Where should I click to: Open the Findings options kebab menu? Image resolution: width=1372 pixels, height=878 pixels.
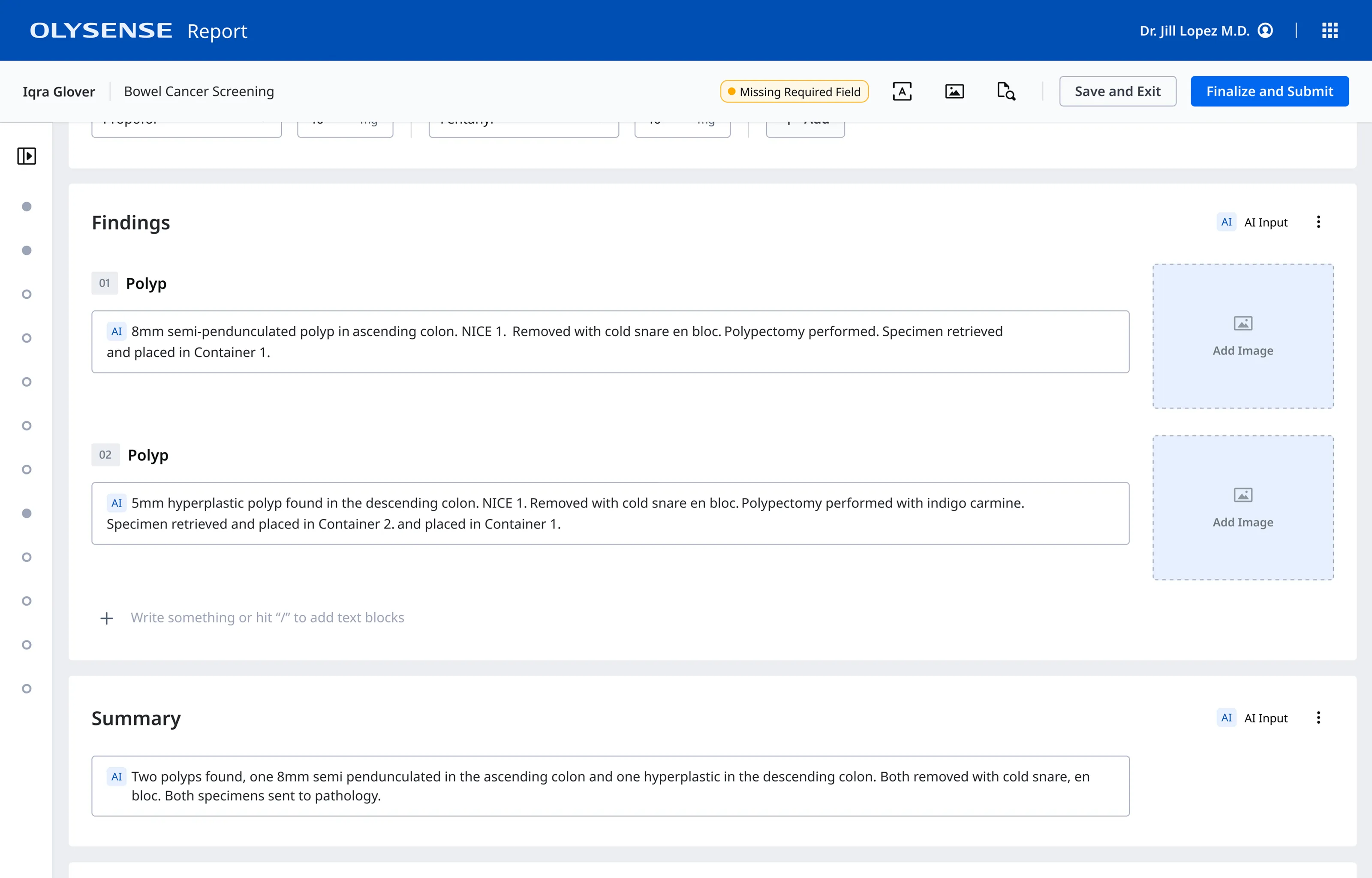pyautogui.click(x=1318, y=222)
